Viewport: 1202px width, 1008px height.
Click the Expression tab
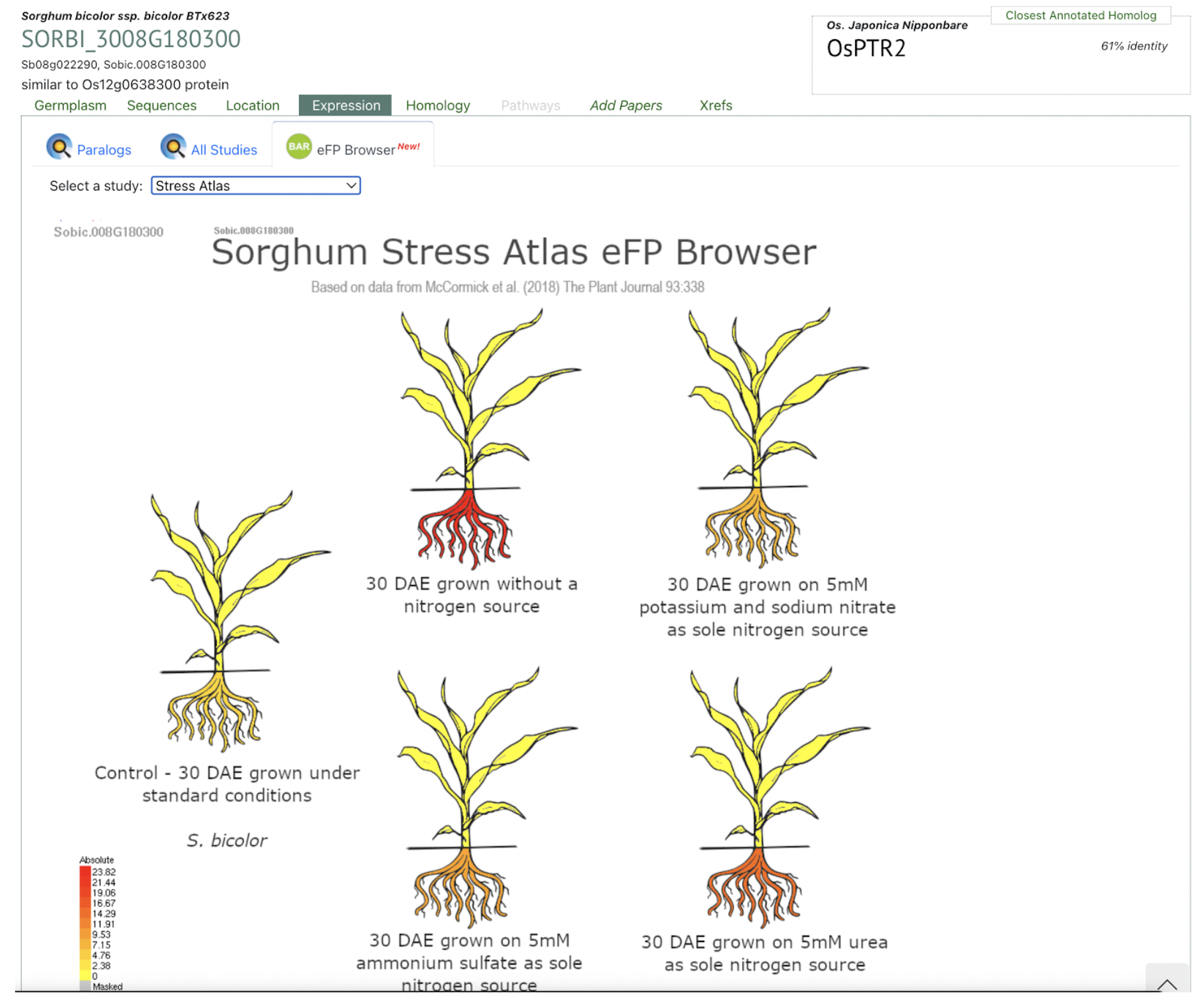pyautogui.click(x=346, y=106)
